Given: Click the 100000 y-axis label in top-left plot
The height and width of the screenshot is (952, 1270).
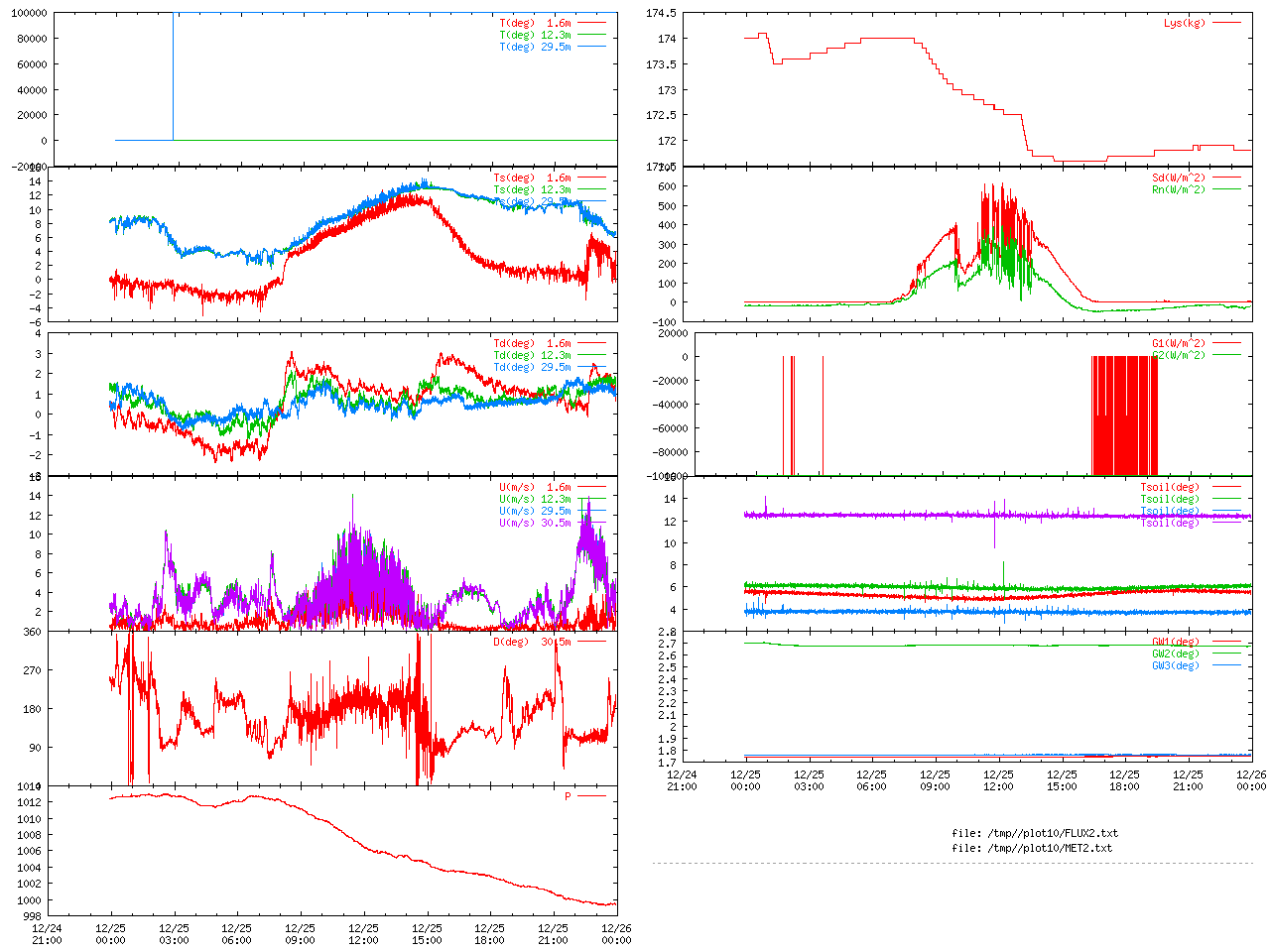Looking at the screenshot, I should coord(27,13).
